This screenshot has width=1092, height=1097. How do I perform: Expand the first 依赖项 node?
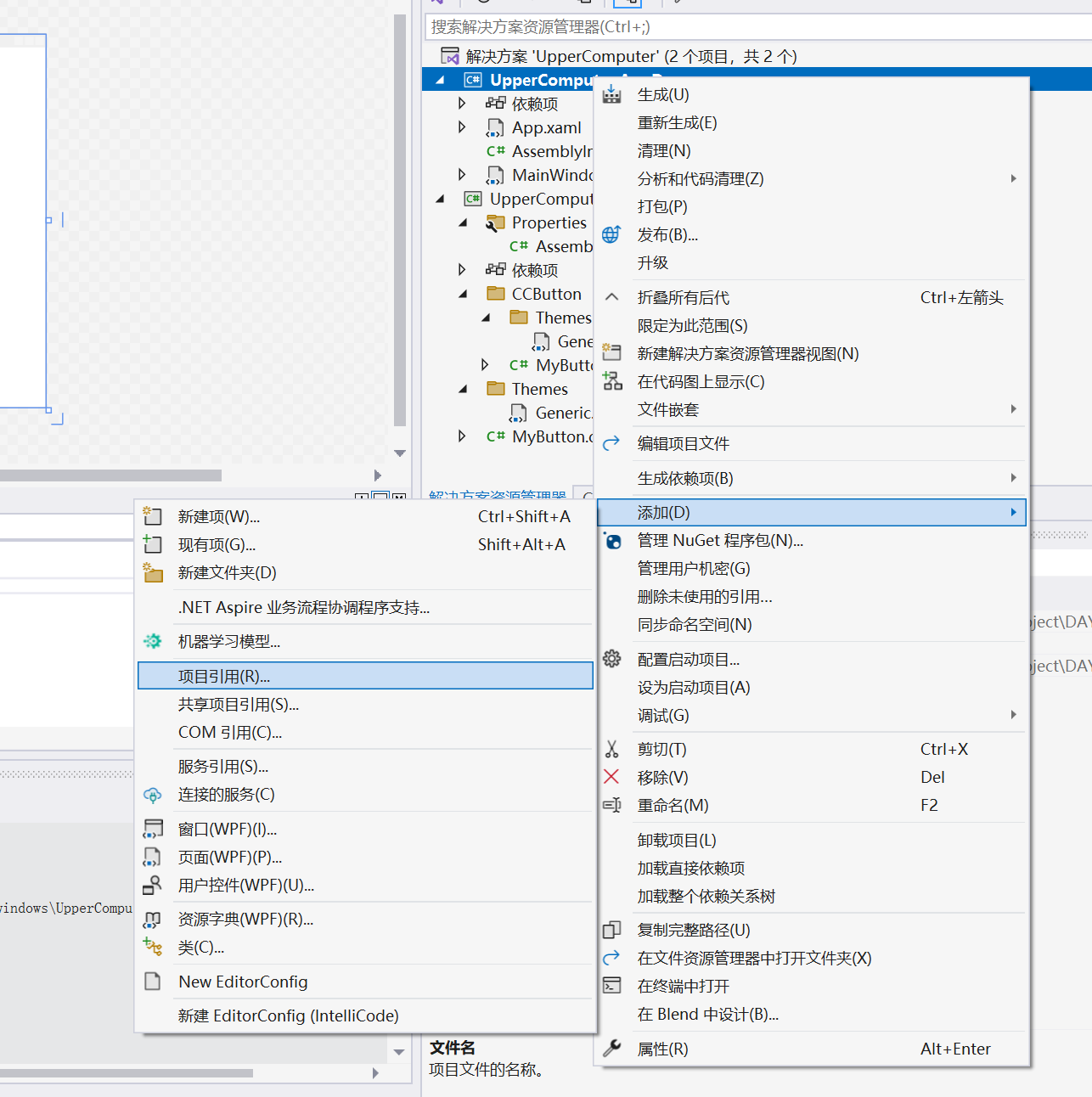point(462,104)
